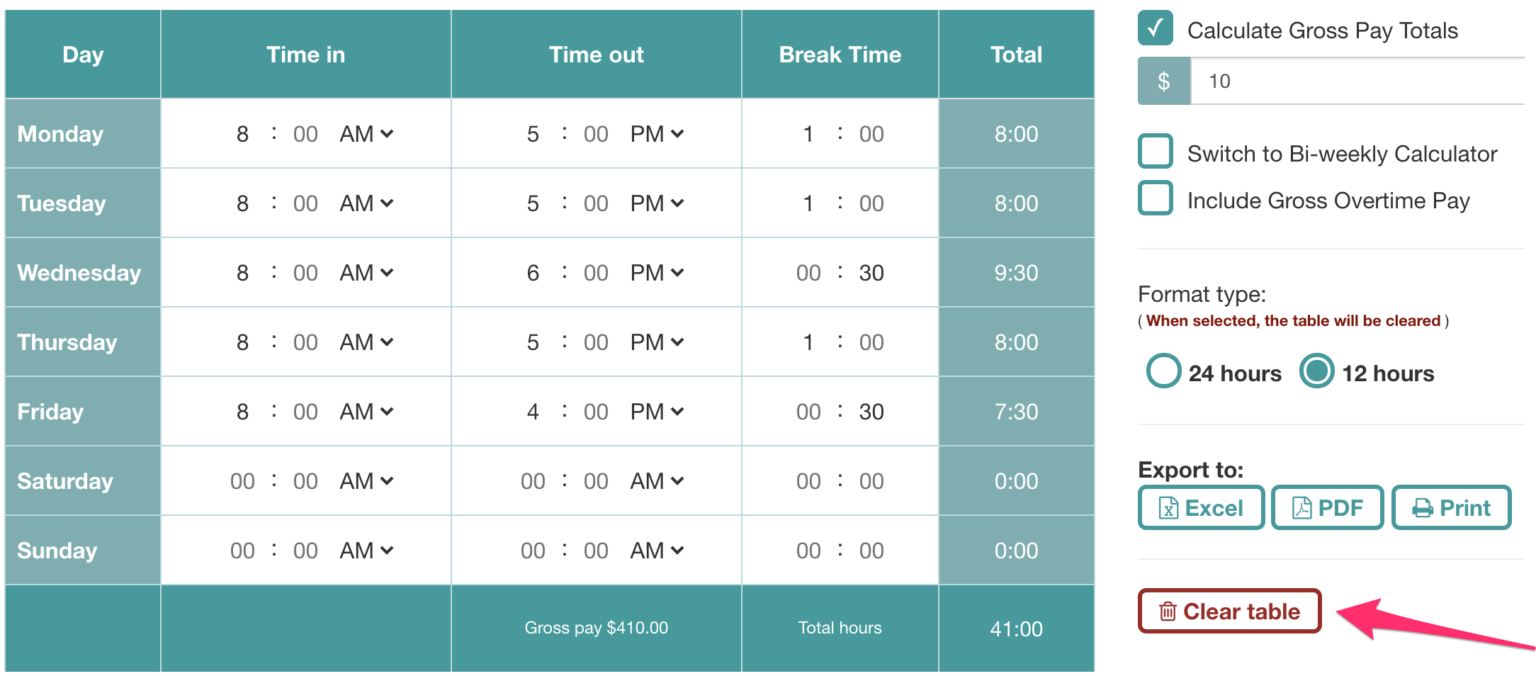Viewport: 1536px width, 676px height.
Task: Click Saturday Time in hour field
Action: coord(242,481)
